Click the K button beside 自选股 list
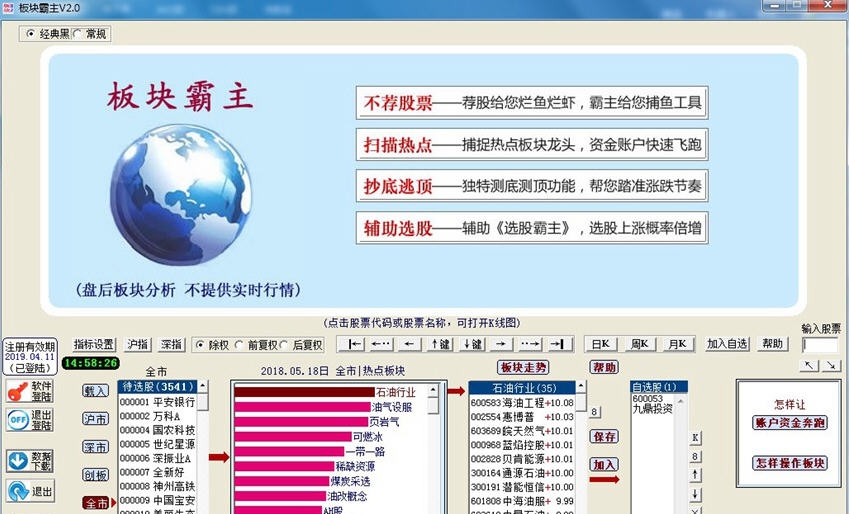The width and height of the screenshot is (849, 514). pos(695,438)
